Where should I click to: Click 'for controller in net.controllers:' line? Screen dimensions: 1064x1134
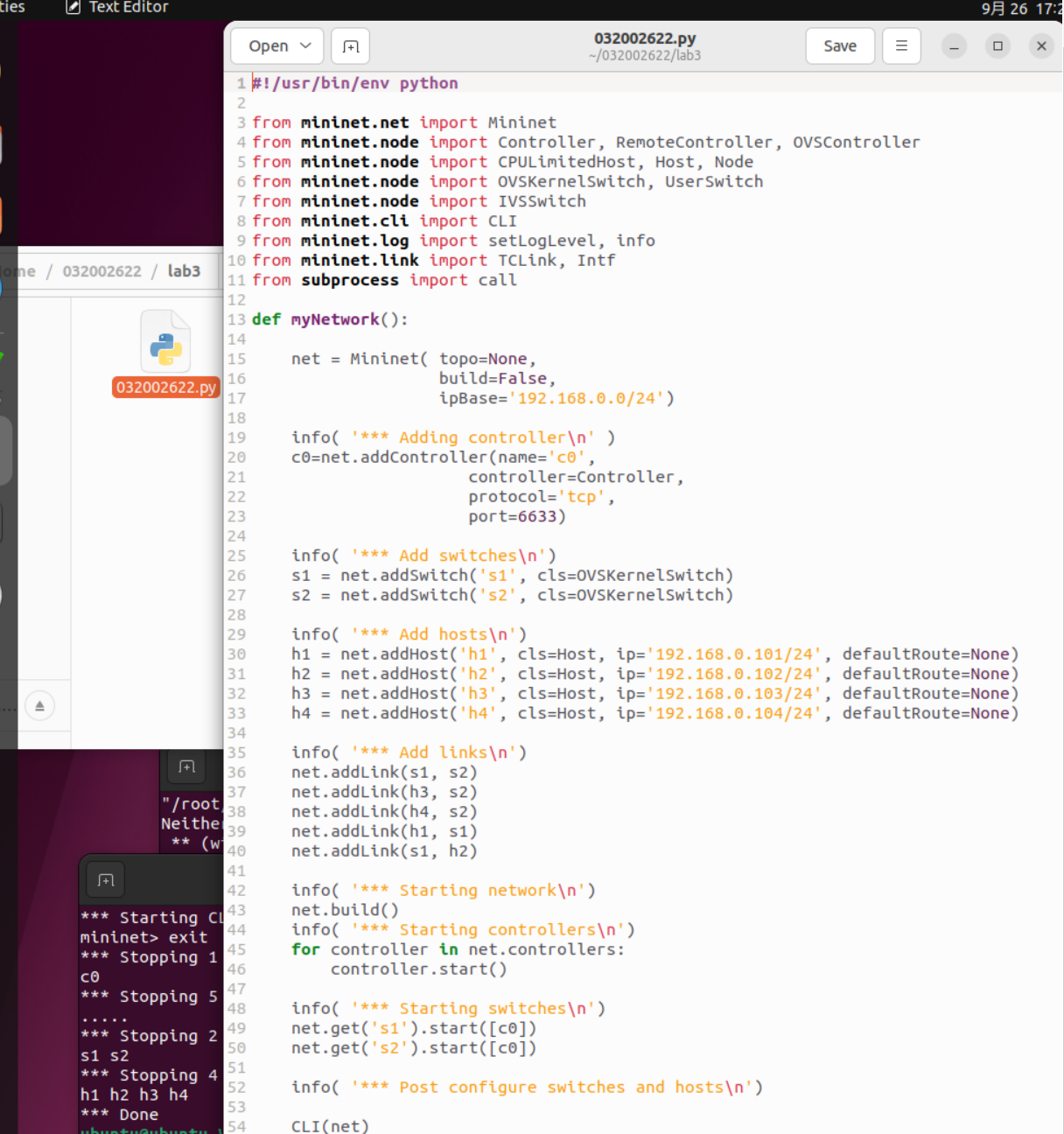point(458,949)
